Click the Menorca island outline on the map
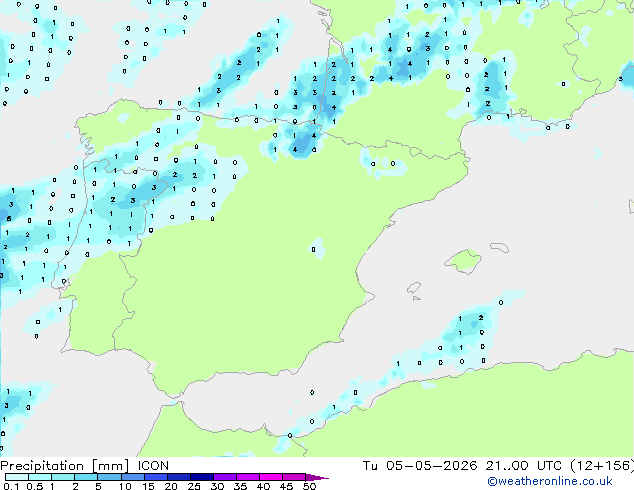 [500, 247]
